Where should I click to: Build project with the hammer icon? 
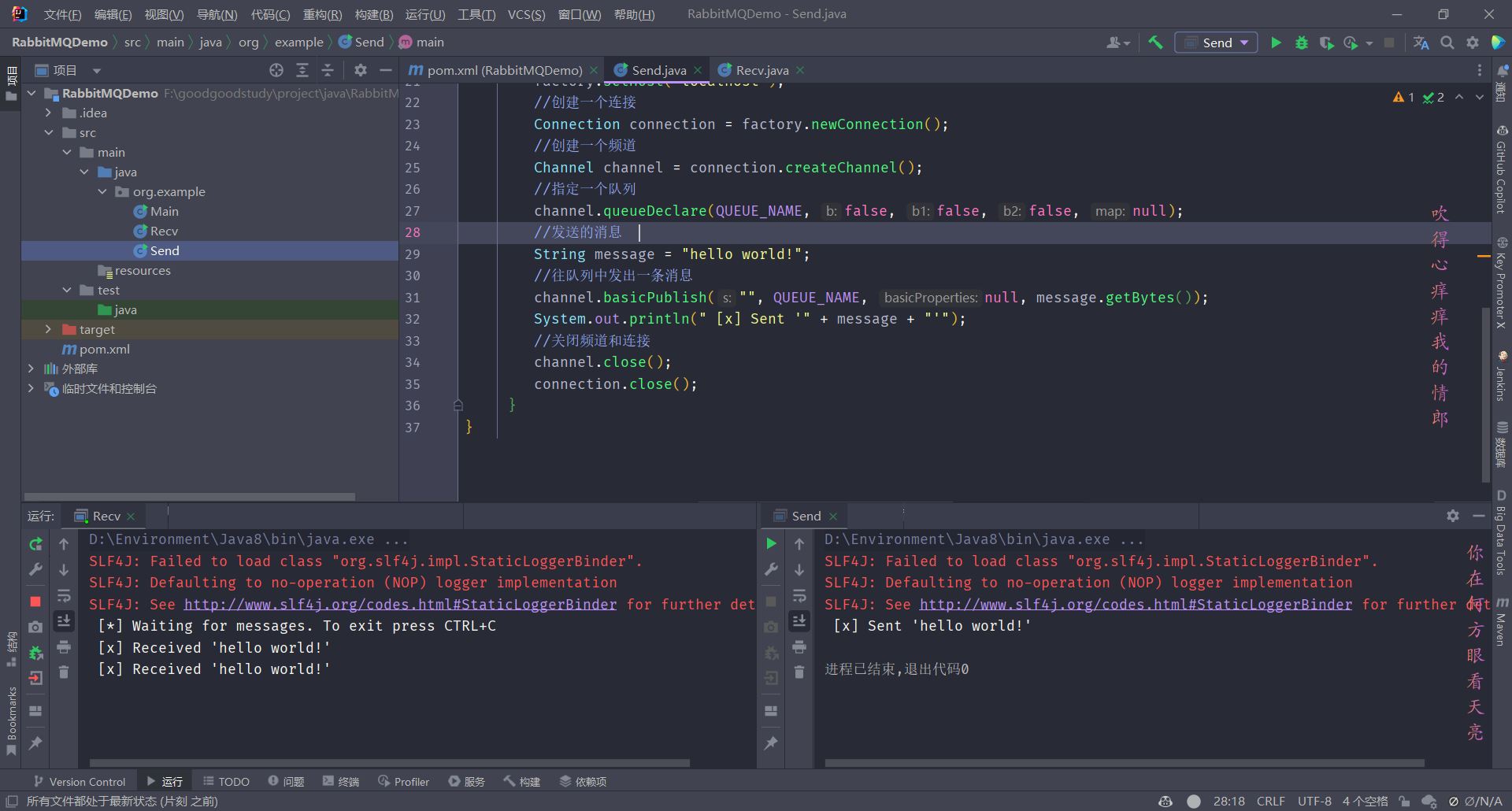point(1155,43)
